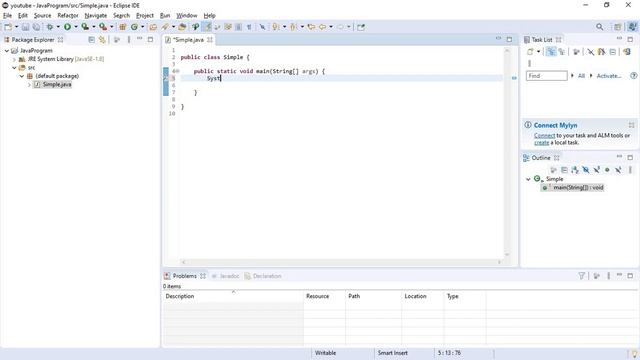Viewport: 640px width, 360px height.
Task: Open the Debug button dropdown arrow
Action: coord(58,27)
